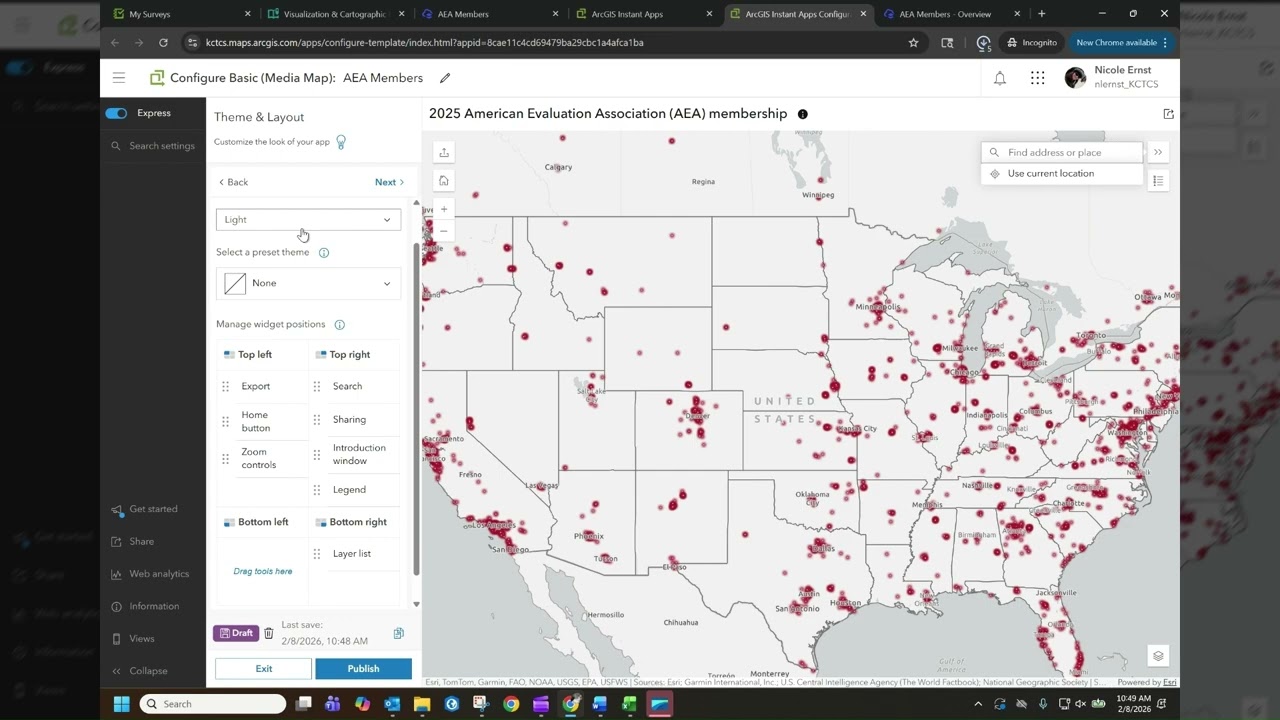Click the Search settings field
The height and width of the screenshot is (720, 1280).
coord(154,146)
